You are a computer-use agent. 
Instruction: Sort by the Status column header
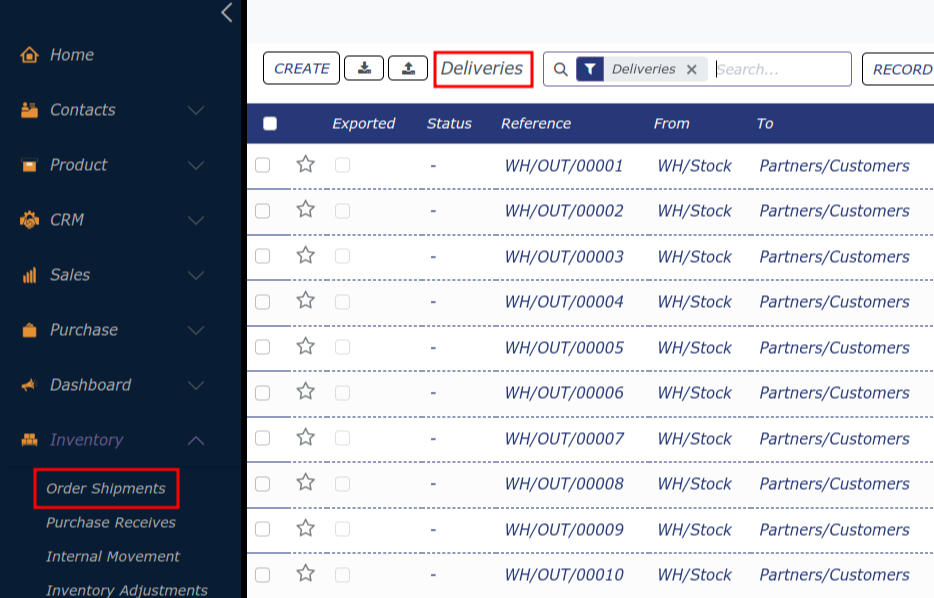pos(449,123)
